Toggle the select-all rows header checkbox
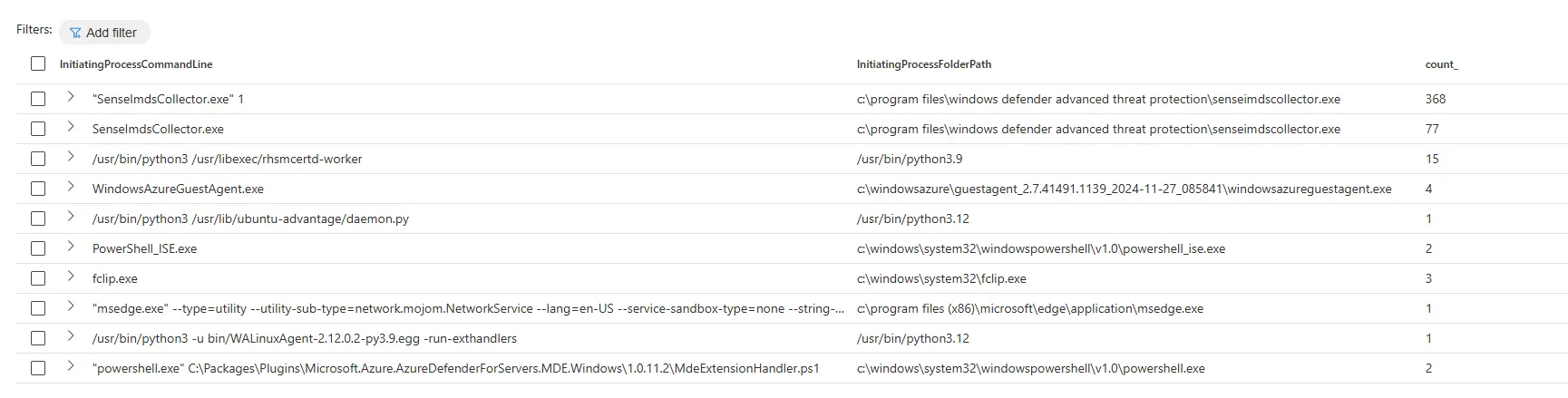The image size is (1568, 398). [38, 63]
